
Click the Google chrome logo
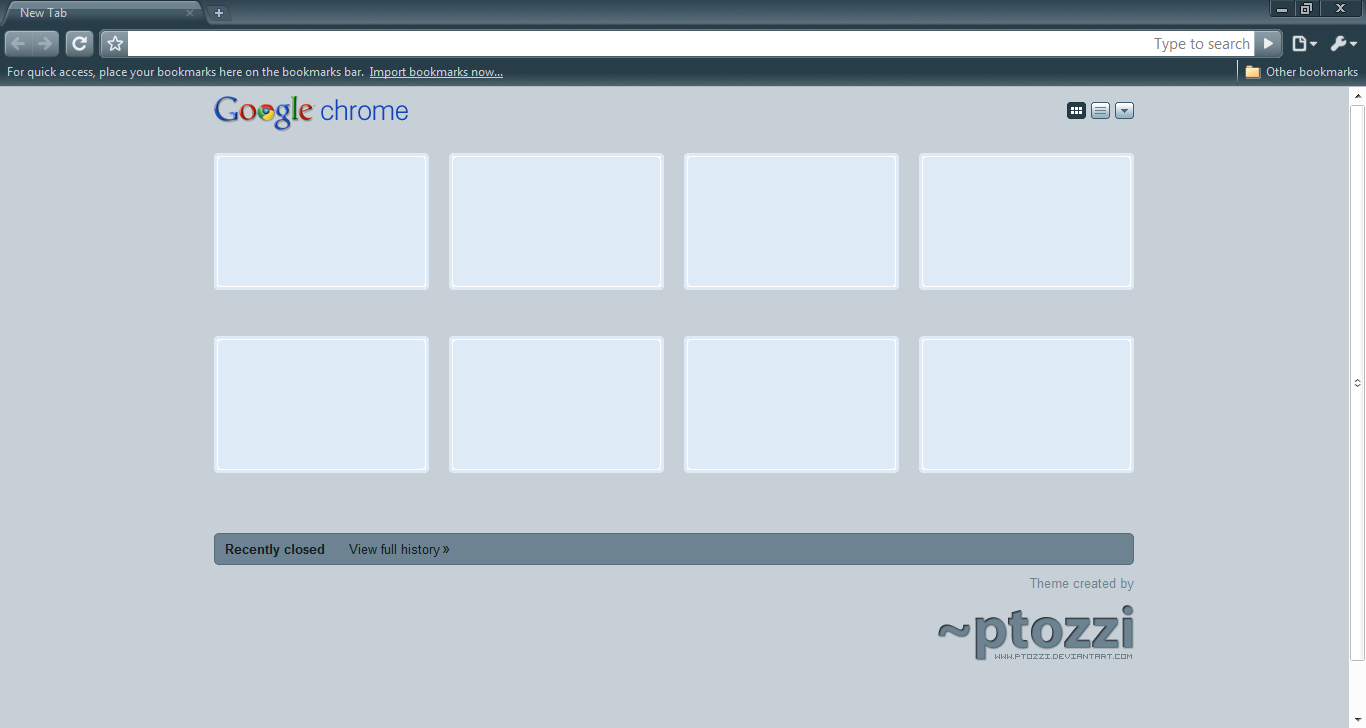click(x=311, y=111)
